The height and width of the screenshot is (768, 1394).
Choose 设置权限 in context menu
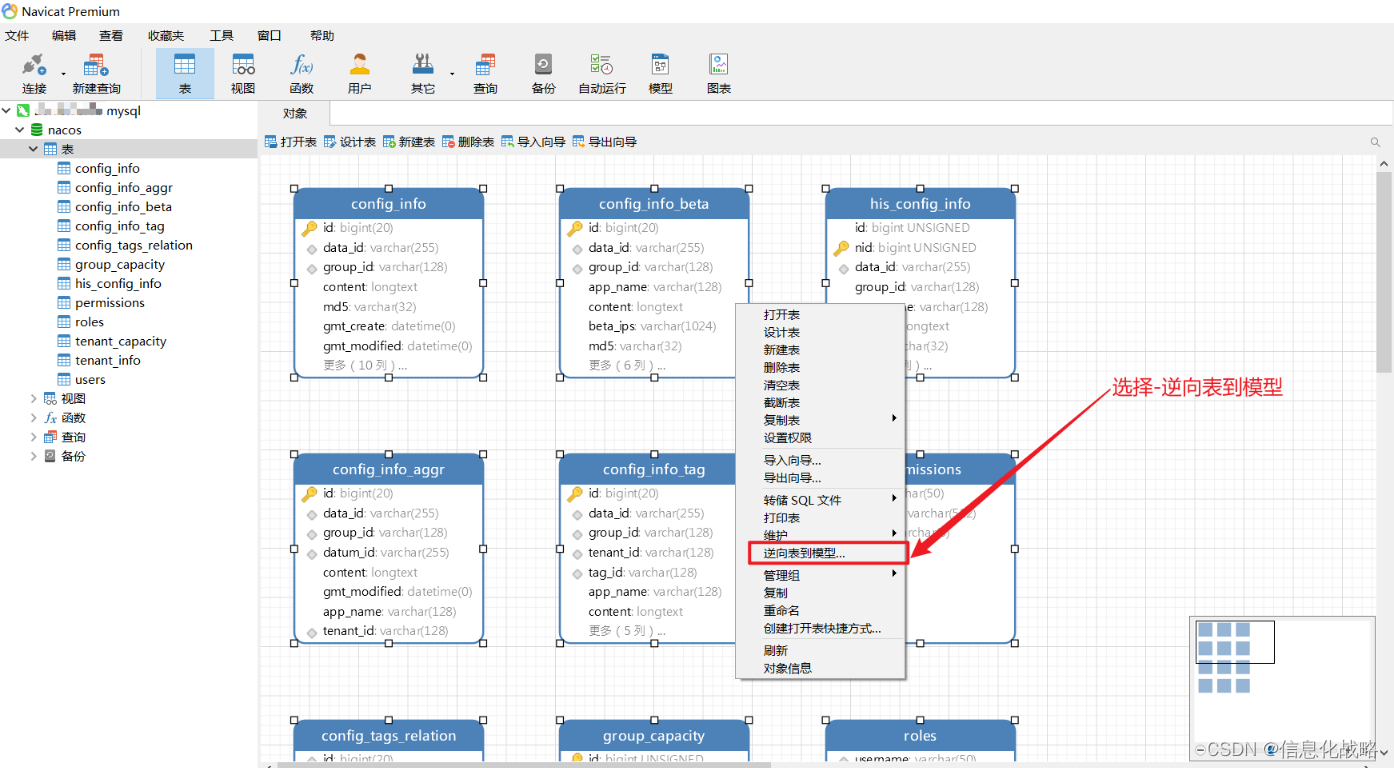pyautogui.click(x=820, y=438)
